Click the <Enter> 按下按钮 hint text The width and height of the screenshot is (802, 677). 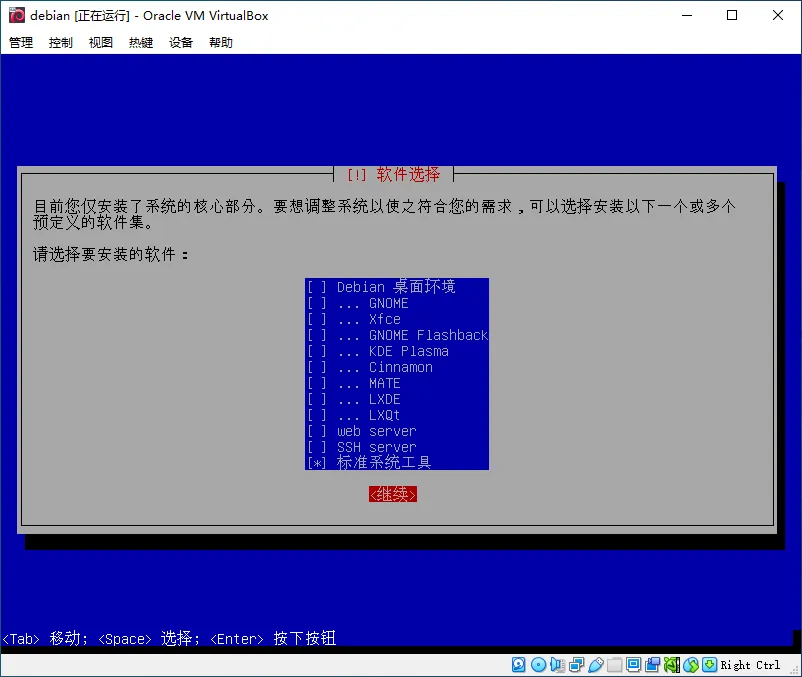(273, 639)
